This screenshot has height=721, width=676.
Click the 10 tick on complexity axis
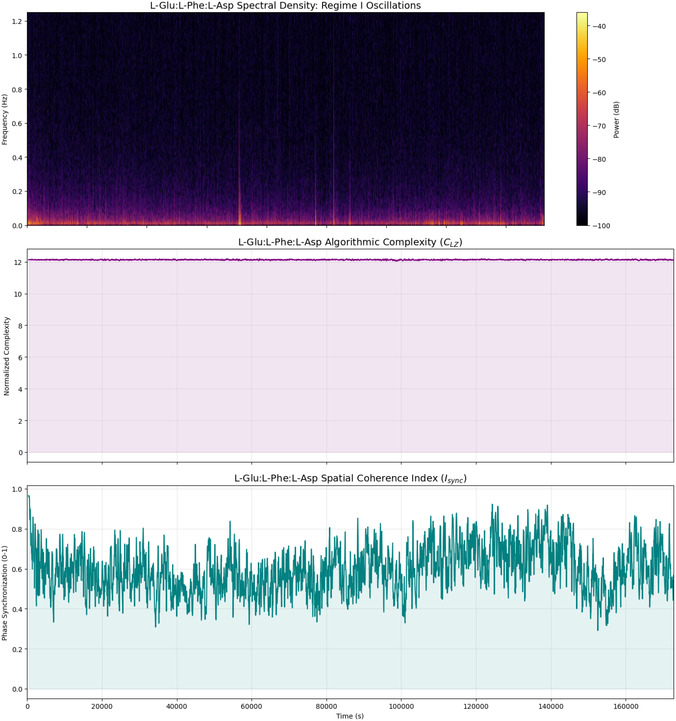[18, 294]
